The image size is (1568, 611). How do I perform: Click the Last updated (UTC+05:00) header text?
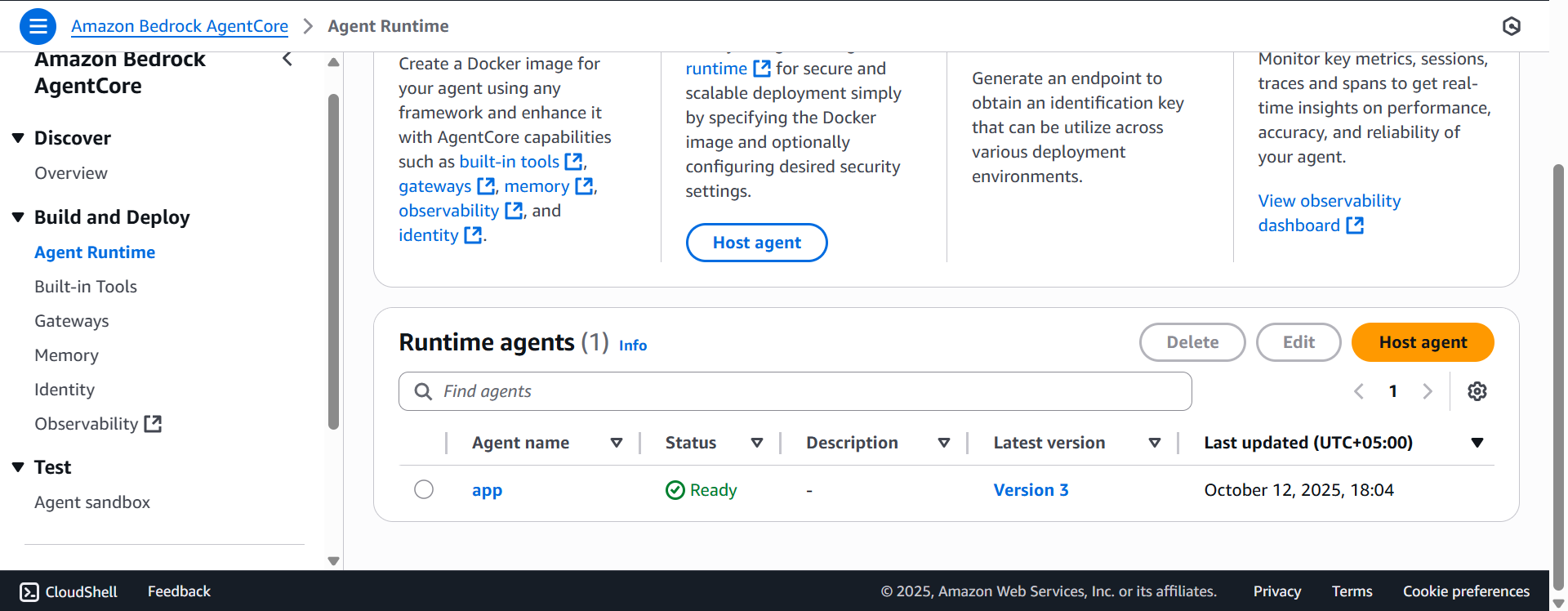coord(1308,443)
